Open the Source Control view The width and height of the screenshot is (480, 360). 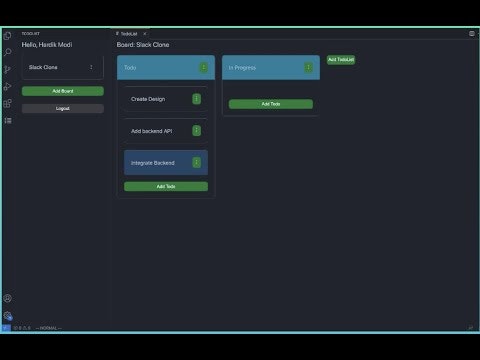click(x=7, y=69)
